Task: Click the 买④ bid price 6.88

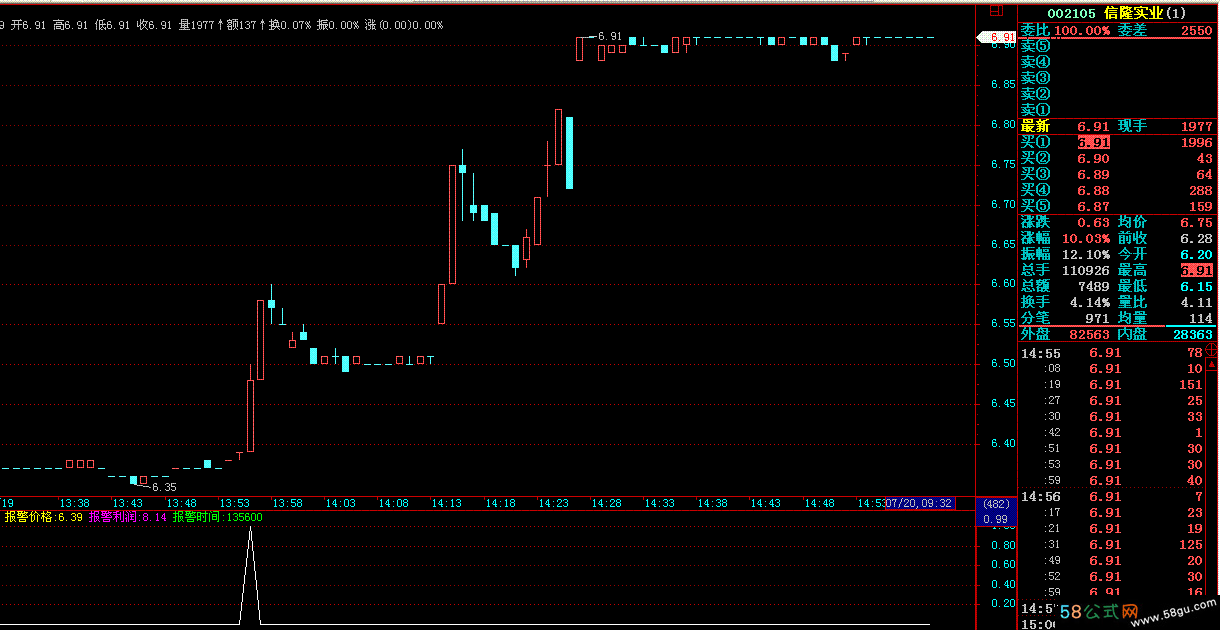Action: click(1093, 190)
